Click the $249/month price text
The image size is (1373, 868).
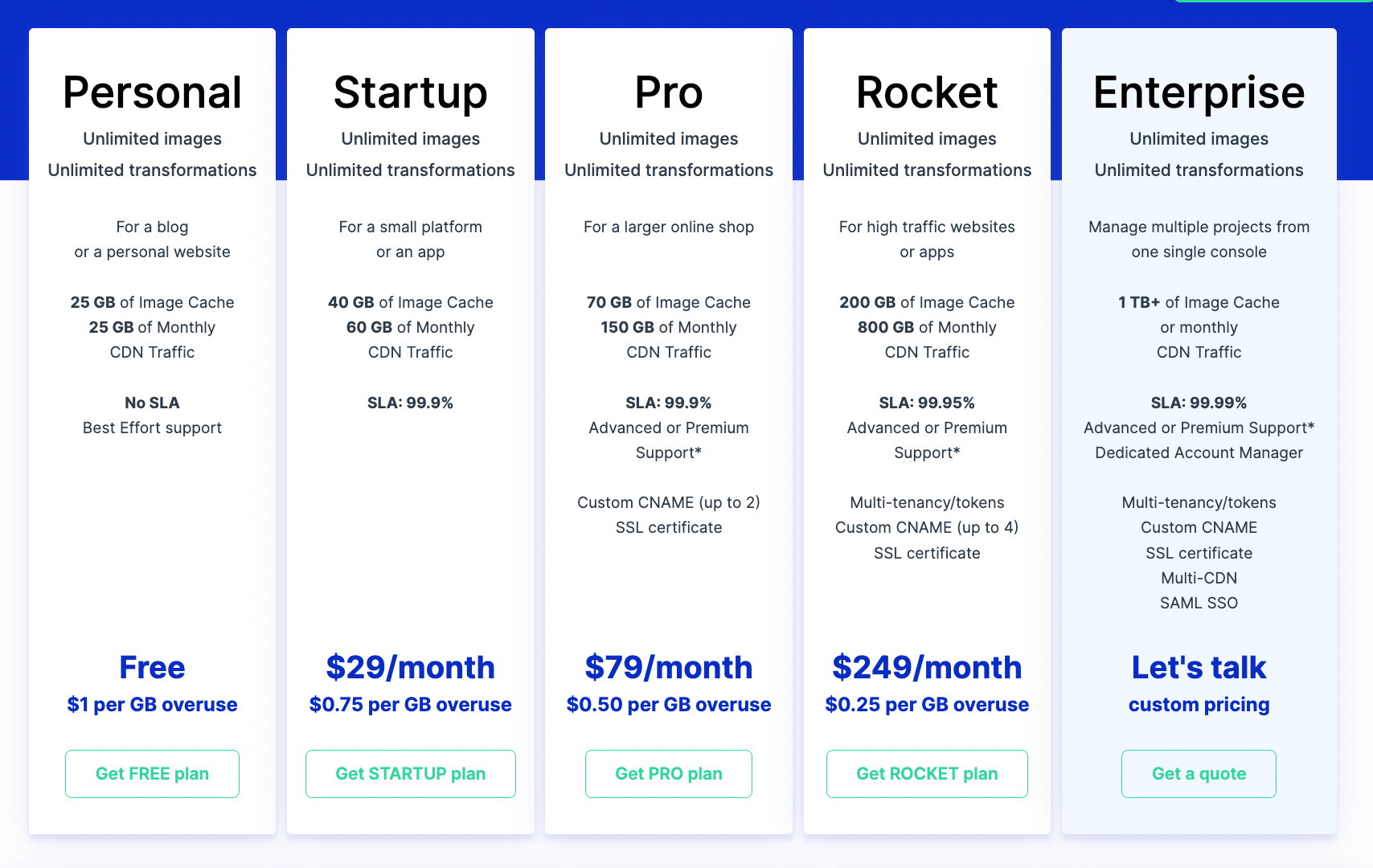[x=927, y=667]
